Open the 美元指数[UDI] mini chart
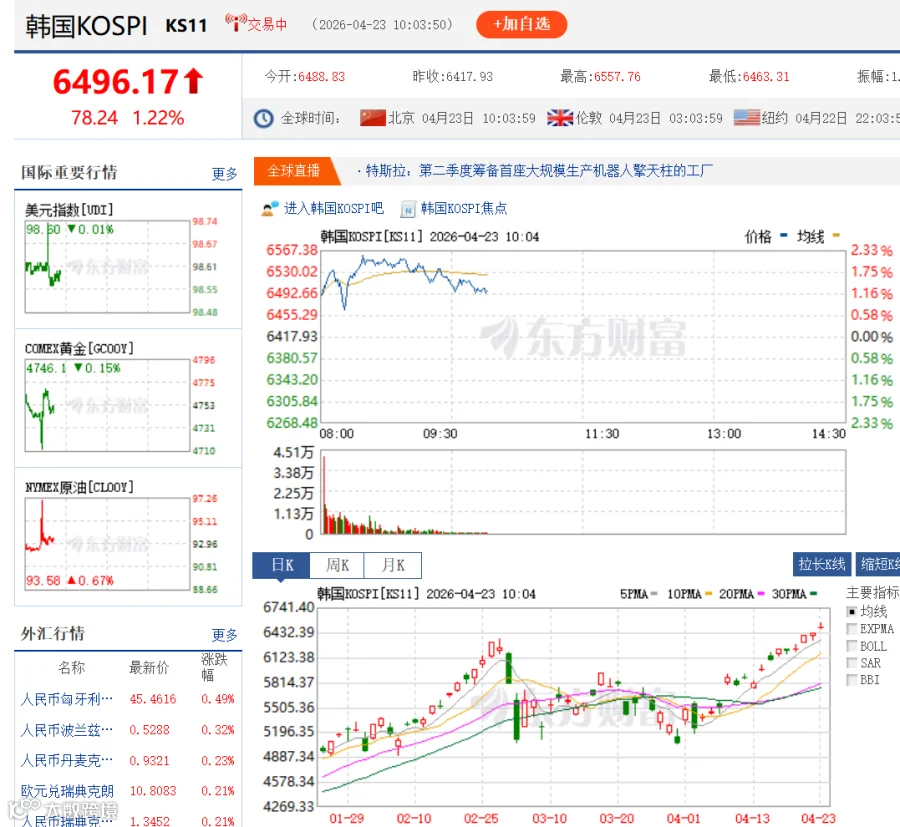900x827 pixels. [107, 267]
